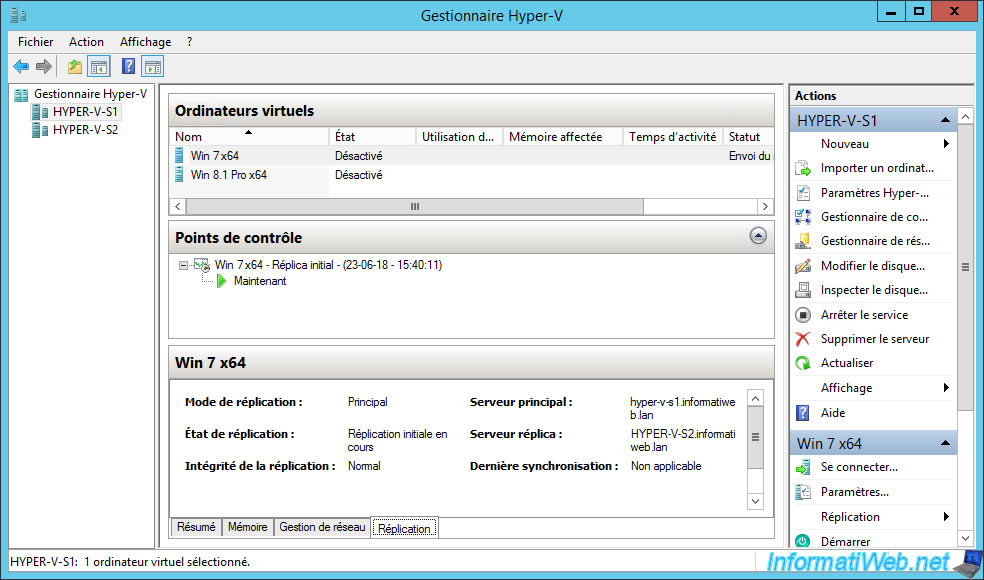
Task: Click the VM list scroll right arrow
Action: 765,207
